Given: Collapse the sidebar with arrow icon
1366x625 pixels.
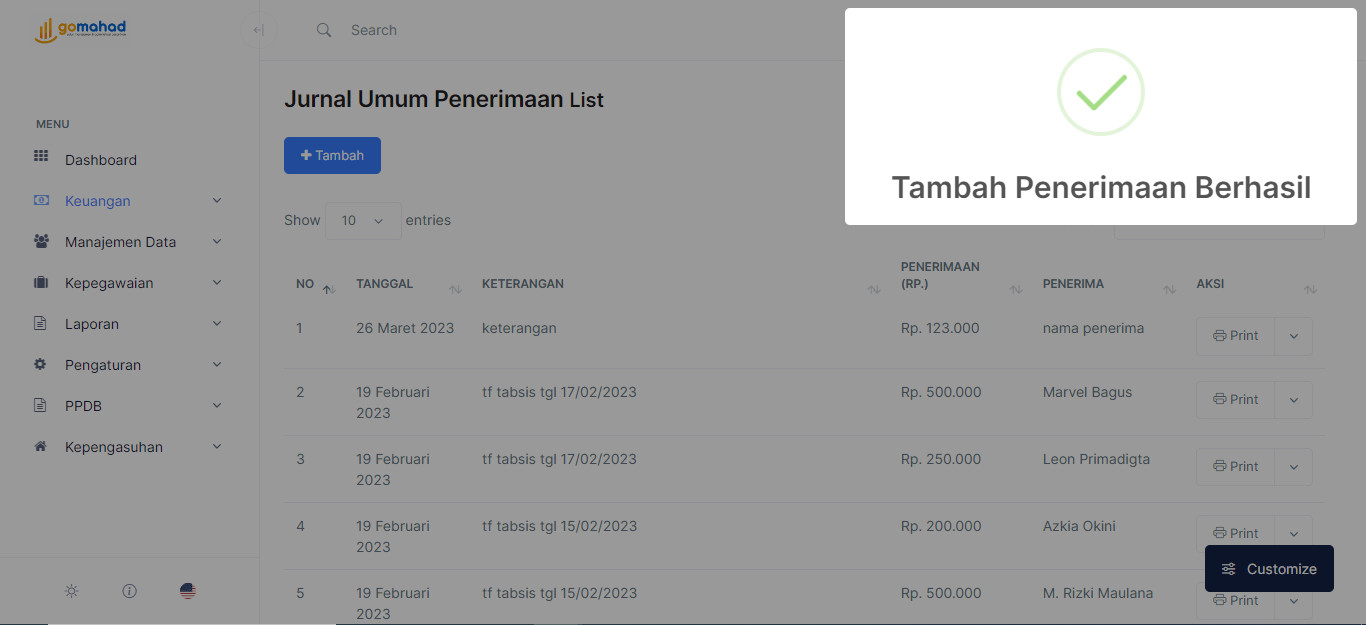Looking at the screenshot, I should [258, 30].
